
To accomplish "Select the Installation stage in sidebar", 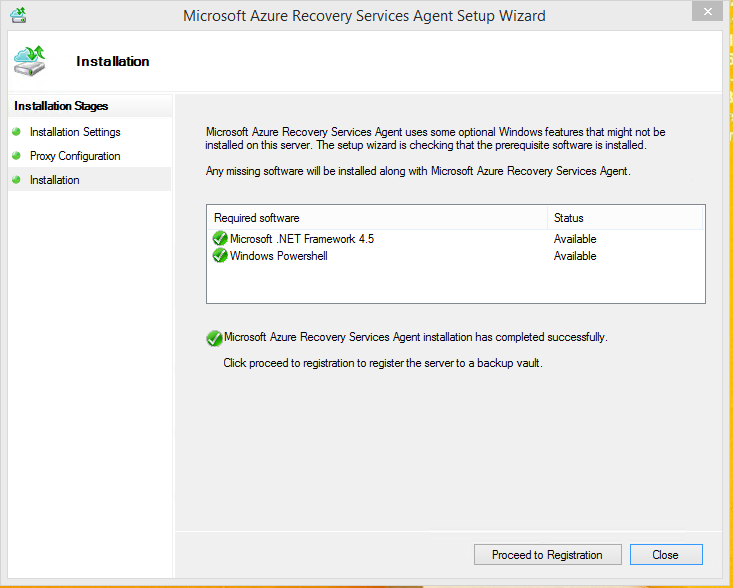I will pos(55,180).
